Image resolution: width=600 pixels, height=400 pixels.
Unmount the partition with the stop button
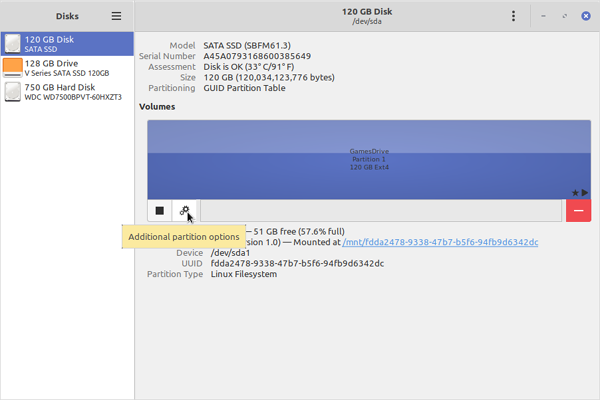(159, 211)
